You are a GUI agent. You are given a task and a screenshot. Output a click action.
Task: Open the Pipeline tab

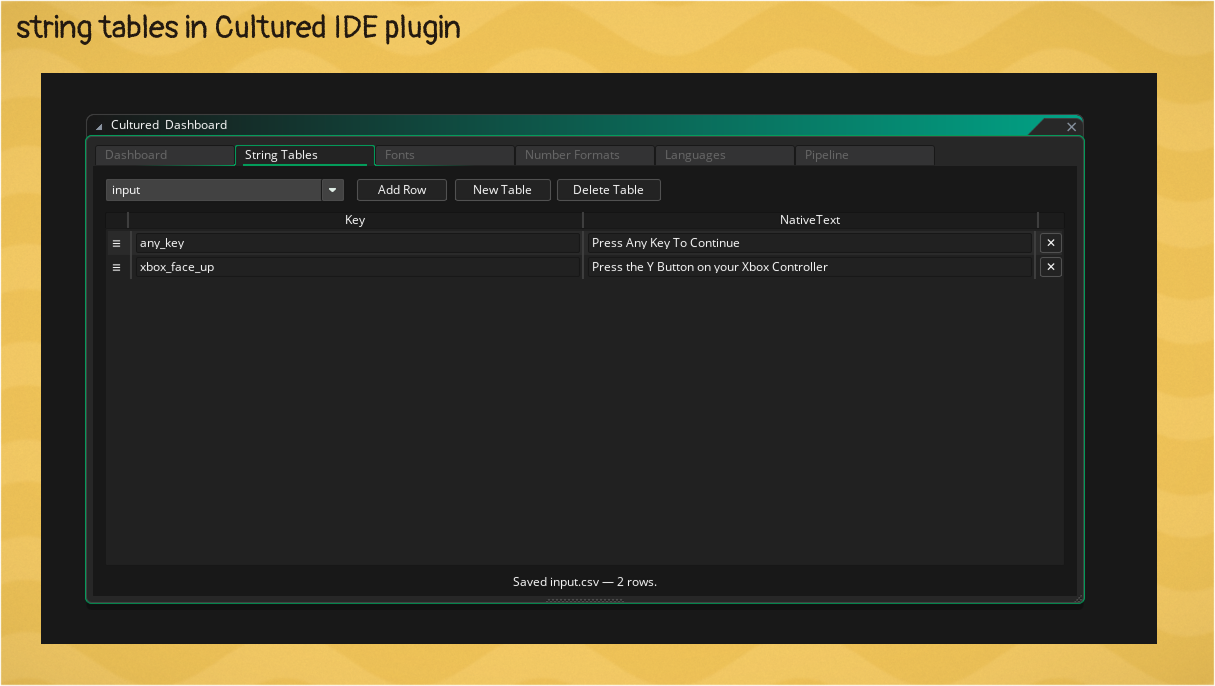pyautogui.click(x=865, y=155)
